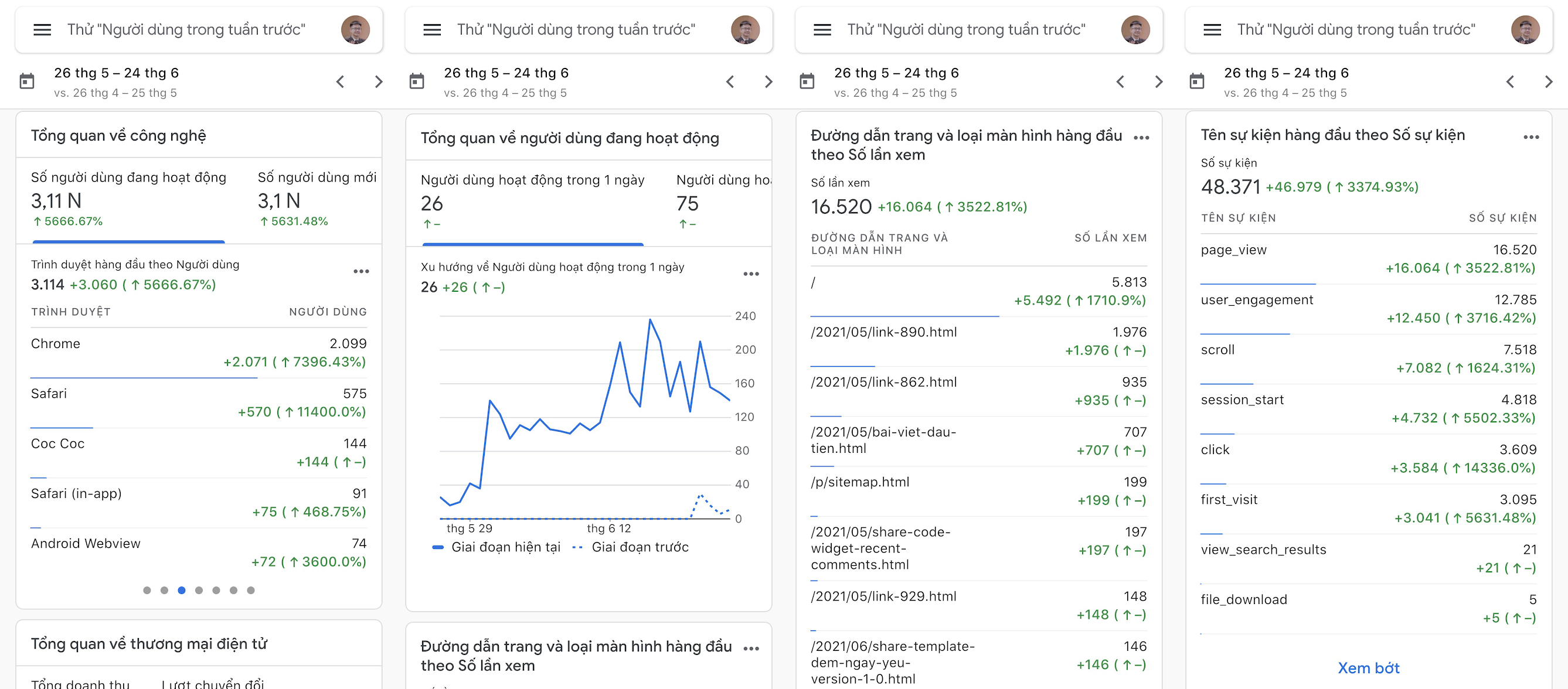1568x689 pixels.
Task: Tap profile avatar on the 'Số lần xem' screen
Action: [x=1136, y=29]
